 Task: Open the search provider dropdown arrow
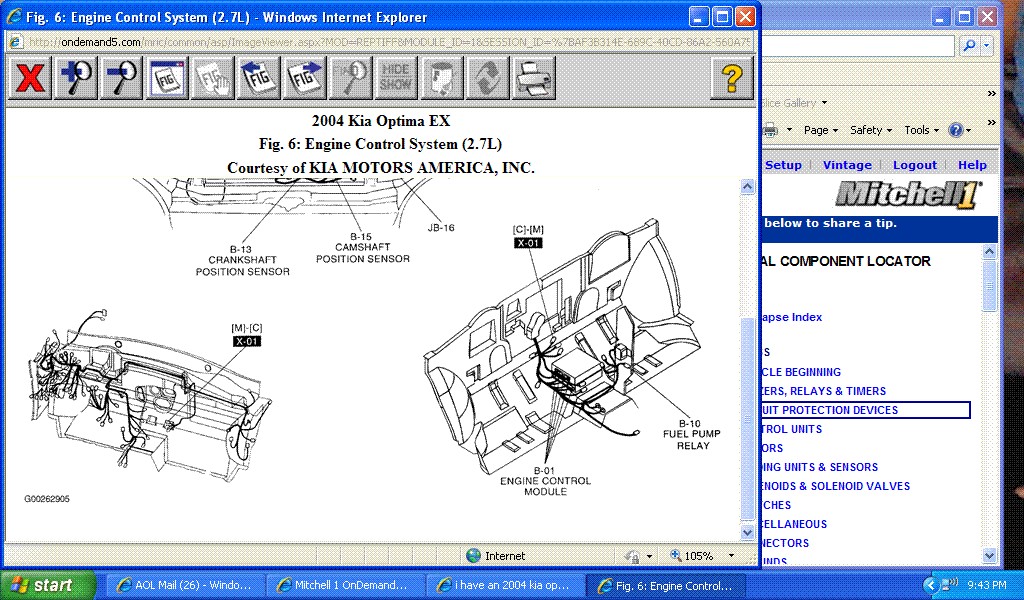987,45
